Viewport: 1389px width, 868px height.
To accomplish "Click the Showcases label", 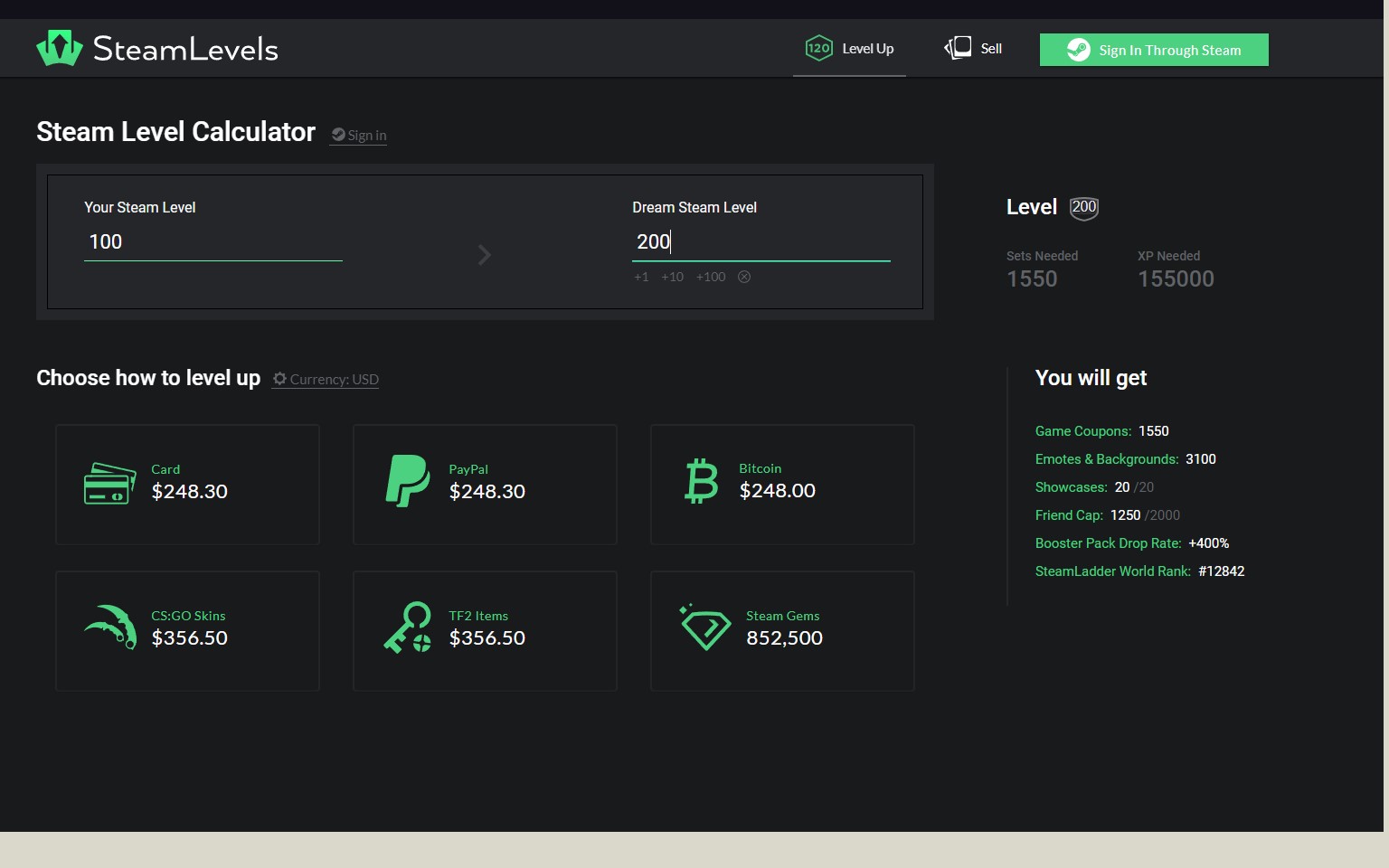I will [1072, 487].
